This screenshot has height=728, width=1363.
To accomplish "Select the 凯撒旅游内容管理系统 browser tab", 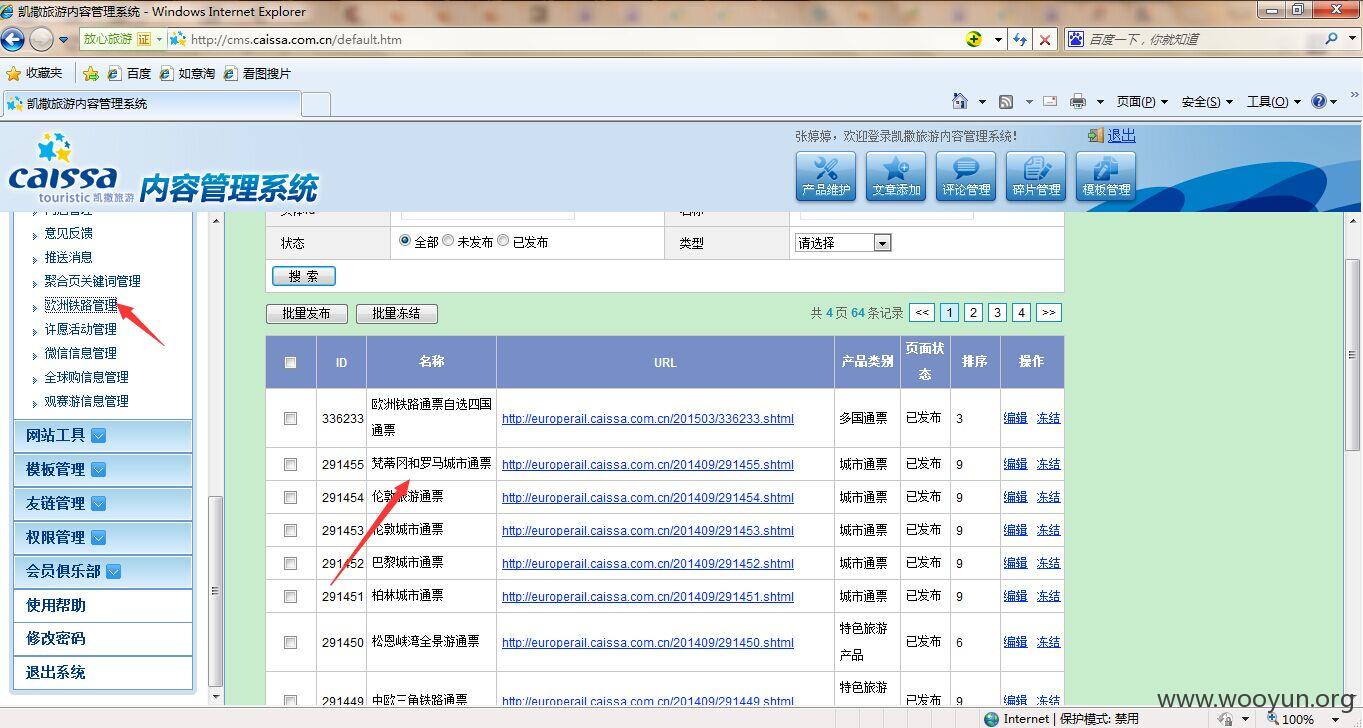I will pos(150,103).
